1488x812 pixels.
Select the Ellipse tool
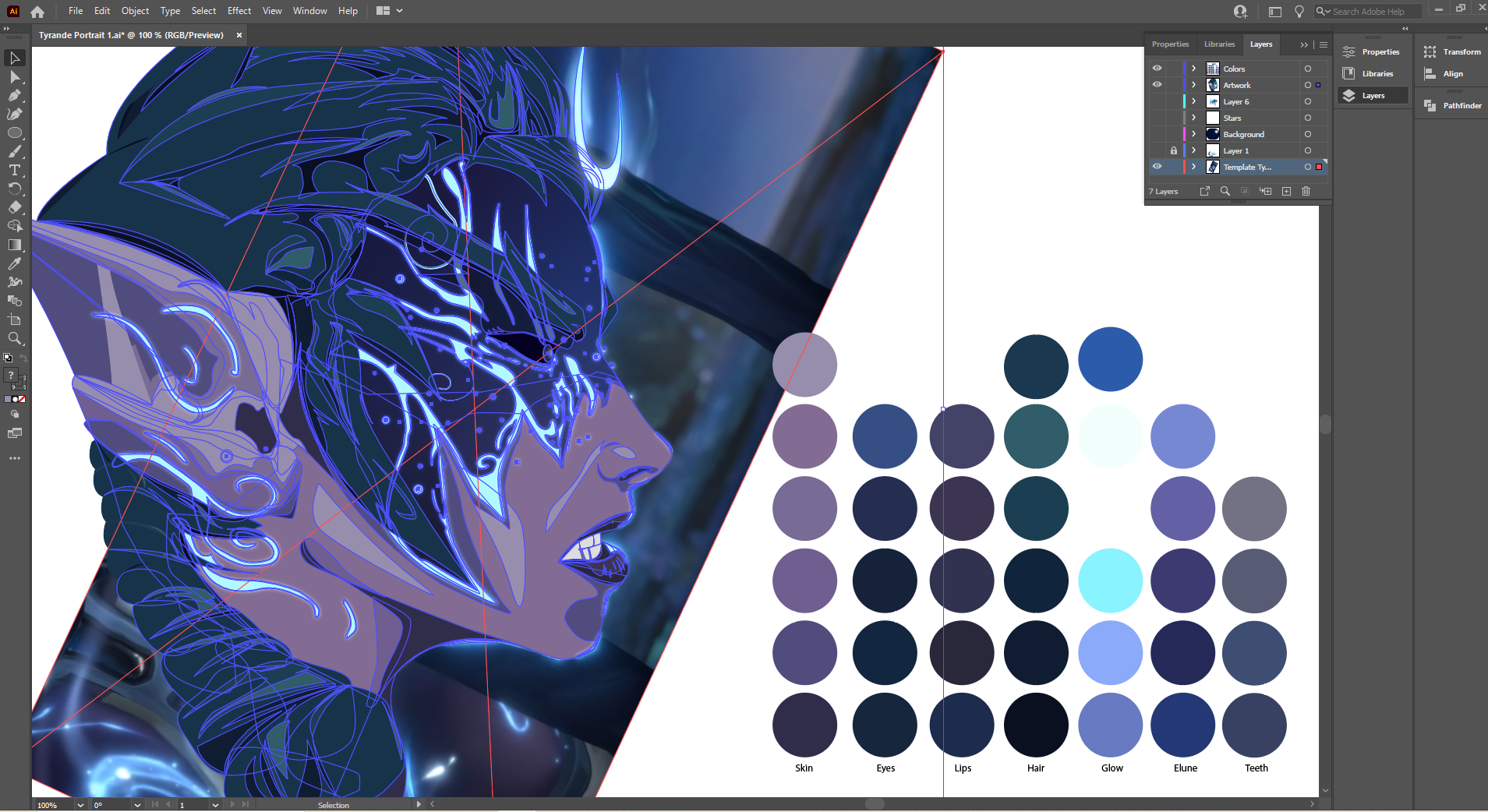point(15,132)
